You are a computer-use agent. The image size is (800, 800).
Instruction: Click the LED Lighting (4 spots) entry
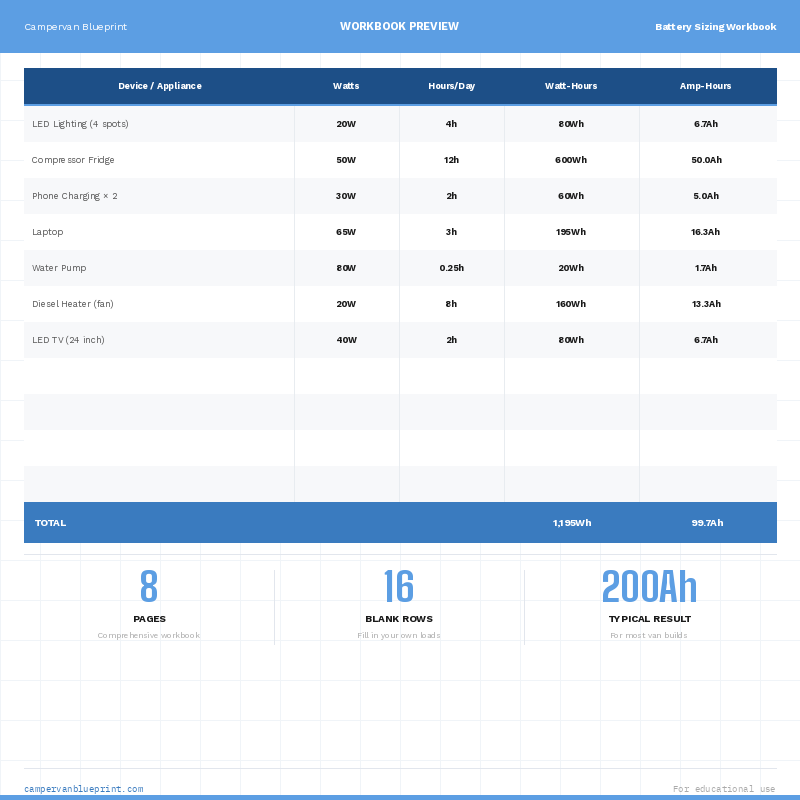pyautogui.click(x=80, y=124)
